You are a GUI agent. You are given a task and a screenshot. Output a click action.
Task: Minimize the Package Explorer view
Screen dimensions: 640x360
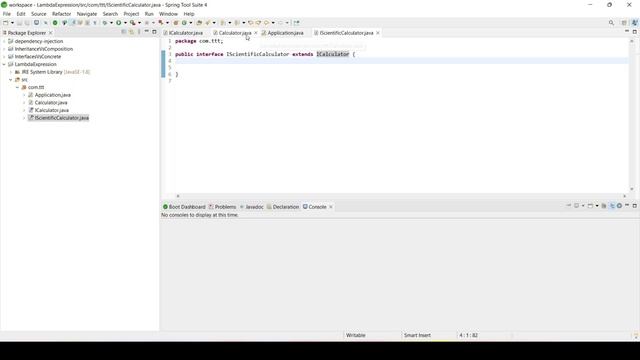pos(147,32)
